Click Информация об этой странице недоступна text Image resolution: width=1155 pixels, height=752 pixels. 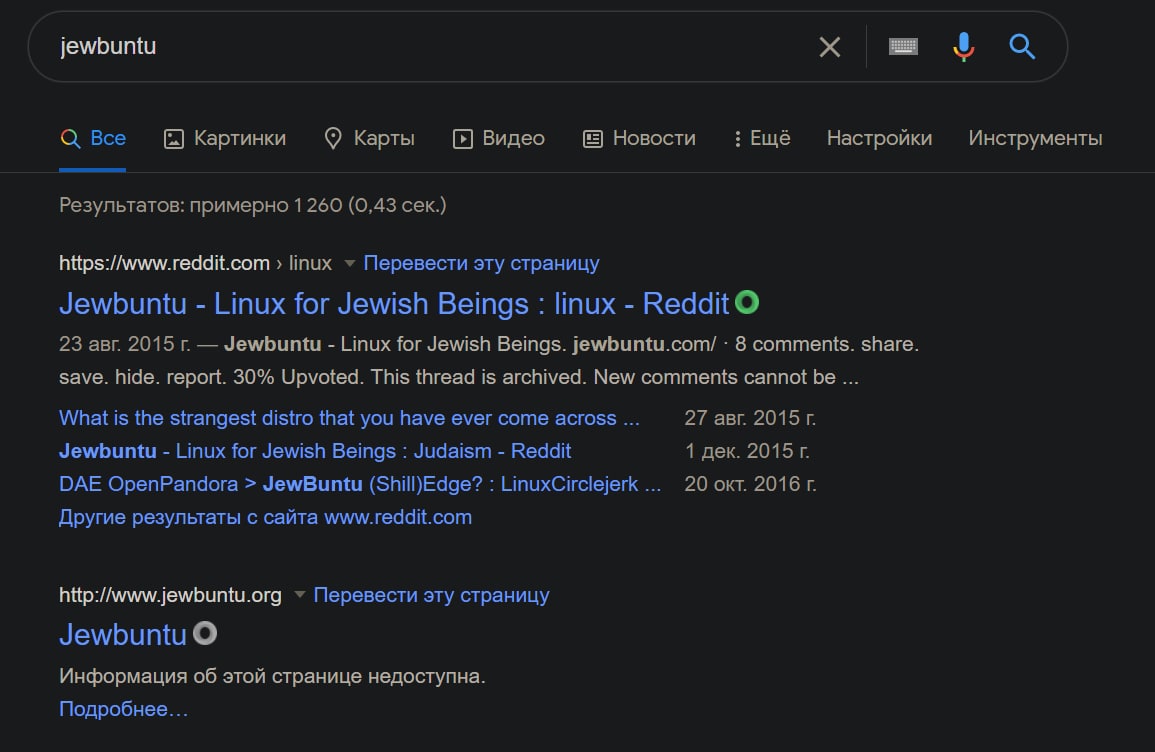pos(273,676)
